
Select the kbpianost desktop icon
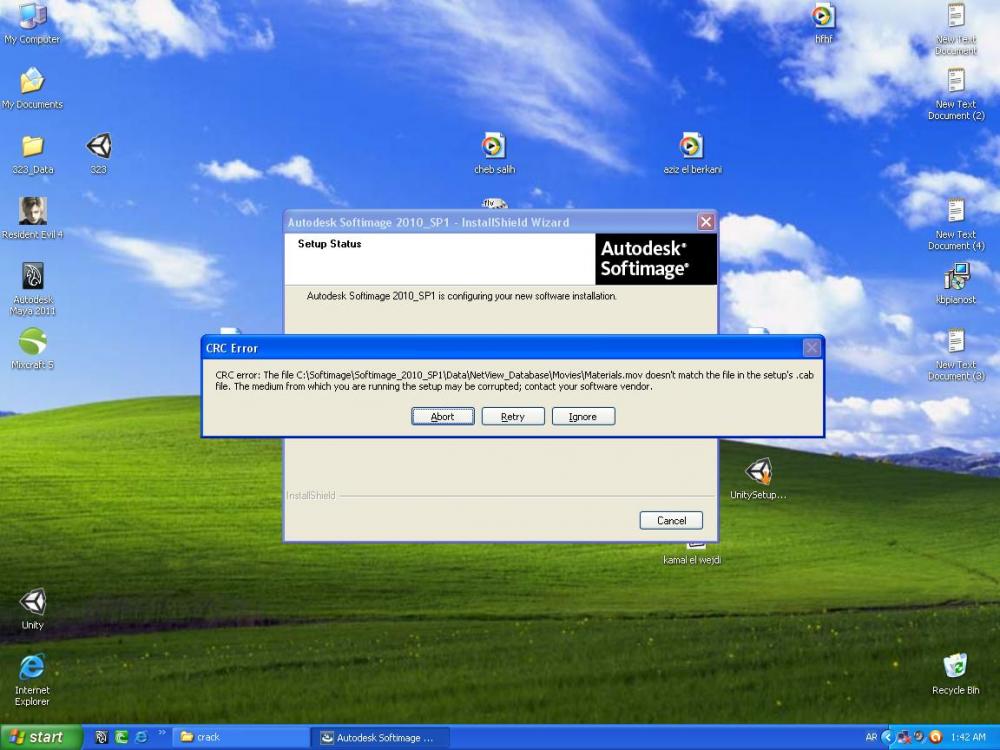955,283
